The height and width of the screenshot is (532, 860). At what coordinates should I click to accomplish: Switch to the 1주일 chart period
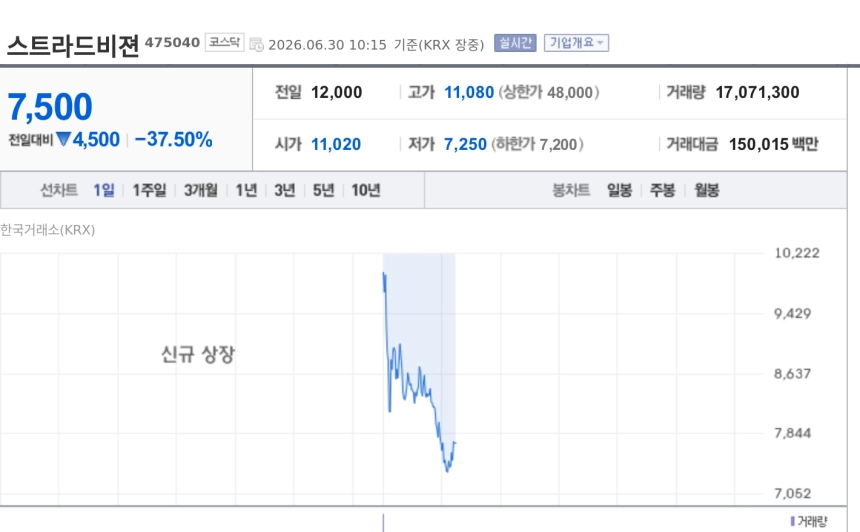tap(149, 190)
